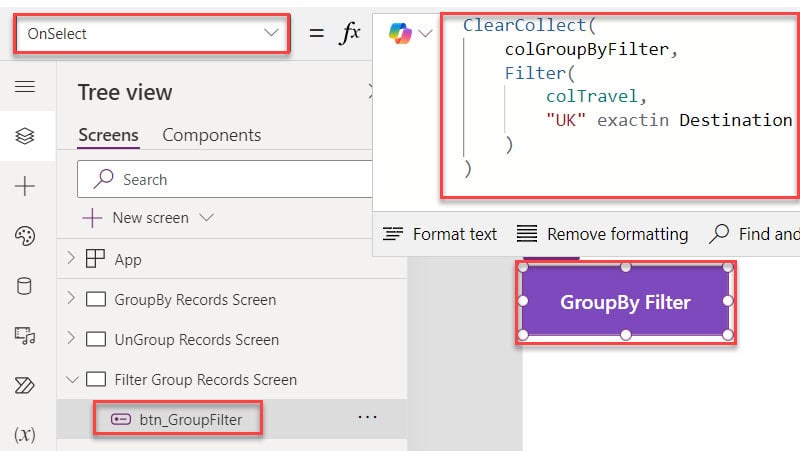
Task: Open the Copilot dropdown chevron in the formula bar
Action: coord(425,34)
